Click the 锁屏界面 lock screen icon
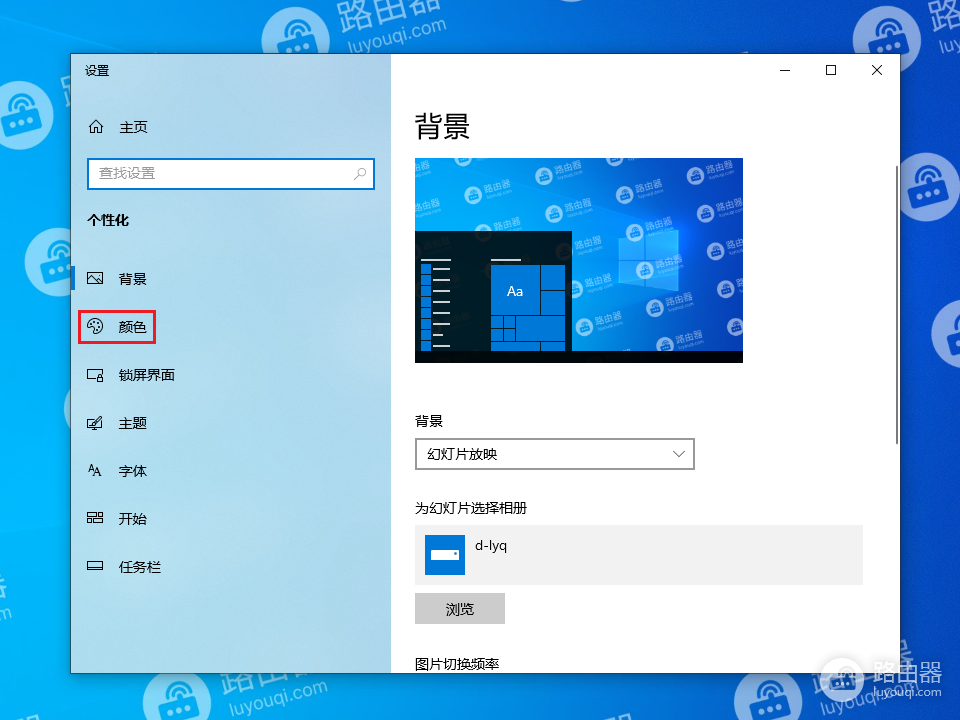Viewport: 960px width, 720px height. pos(95,375)
